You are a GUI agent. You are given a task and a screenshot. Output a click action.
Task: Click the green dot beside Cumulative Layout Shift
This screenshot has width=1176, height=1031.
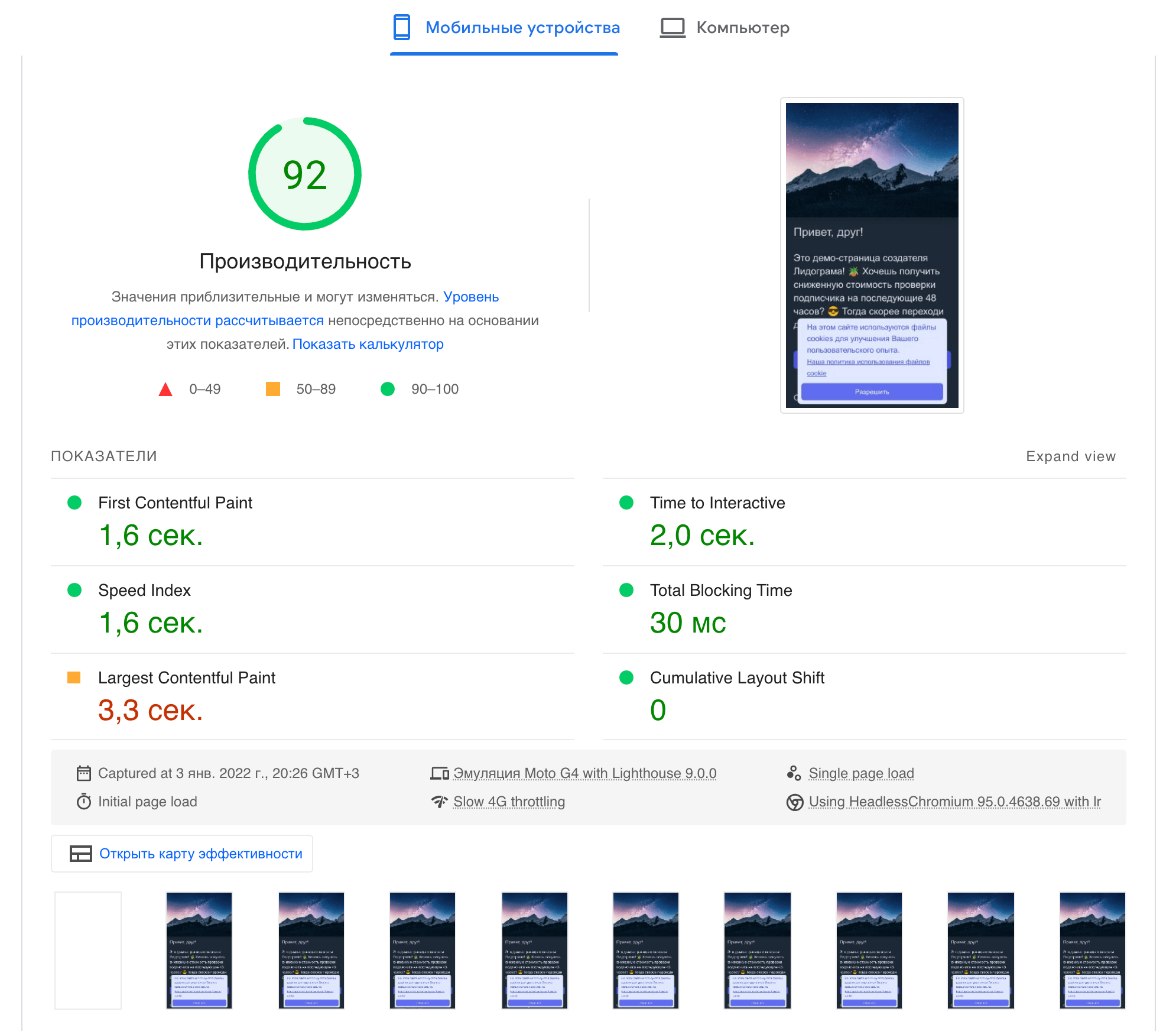coord(625,677)
